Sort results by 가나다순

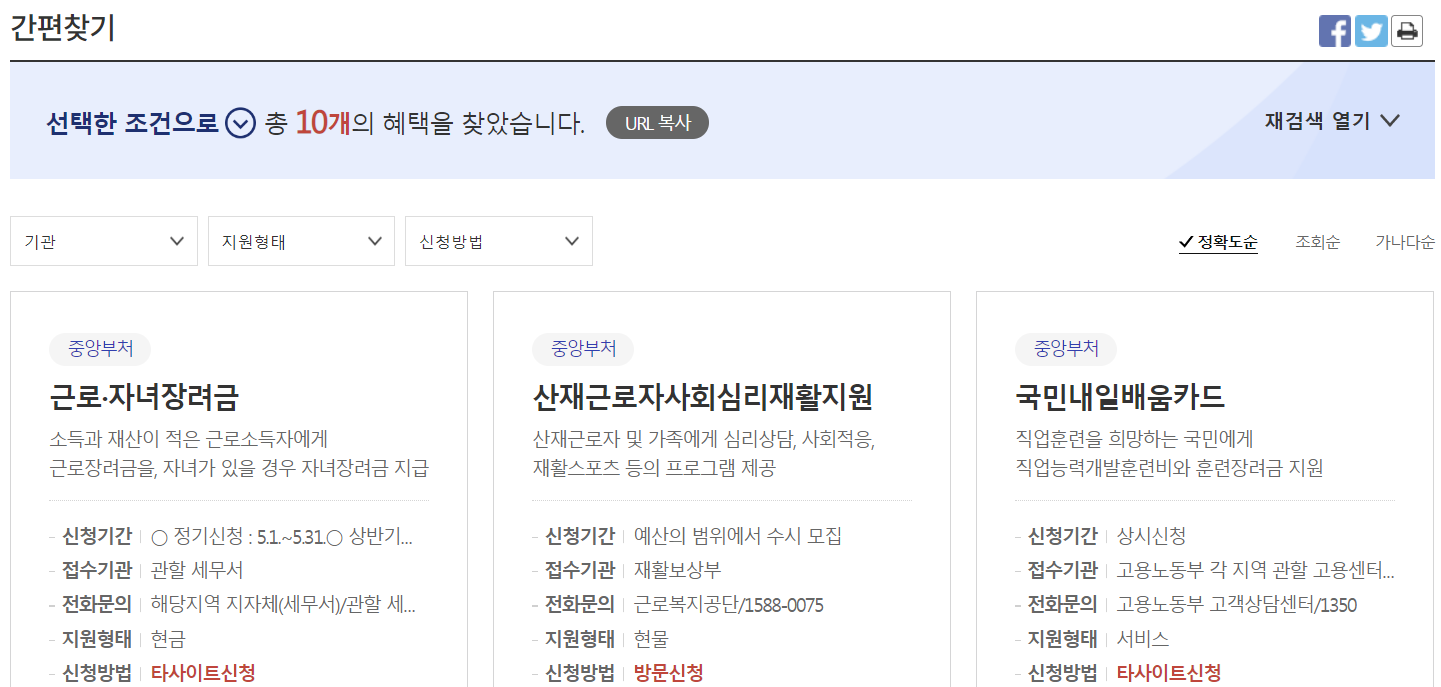pyautogui.click(x=1405, y=241)
